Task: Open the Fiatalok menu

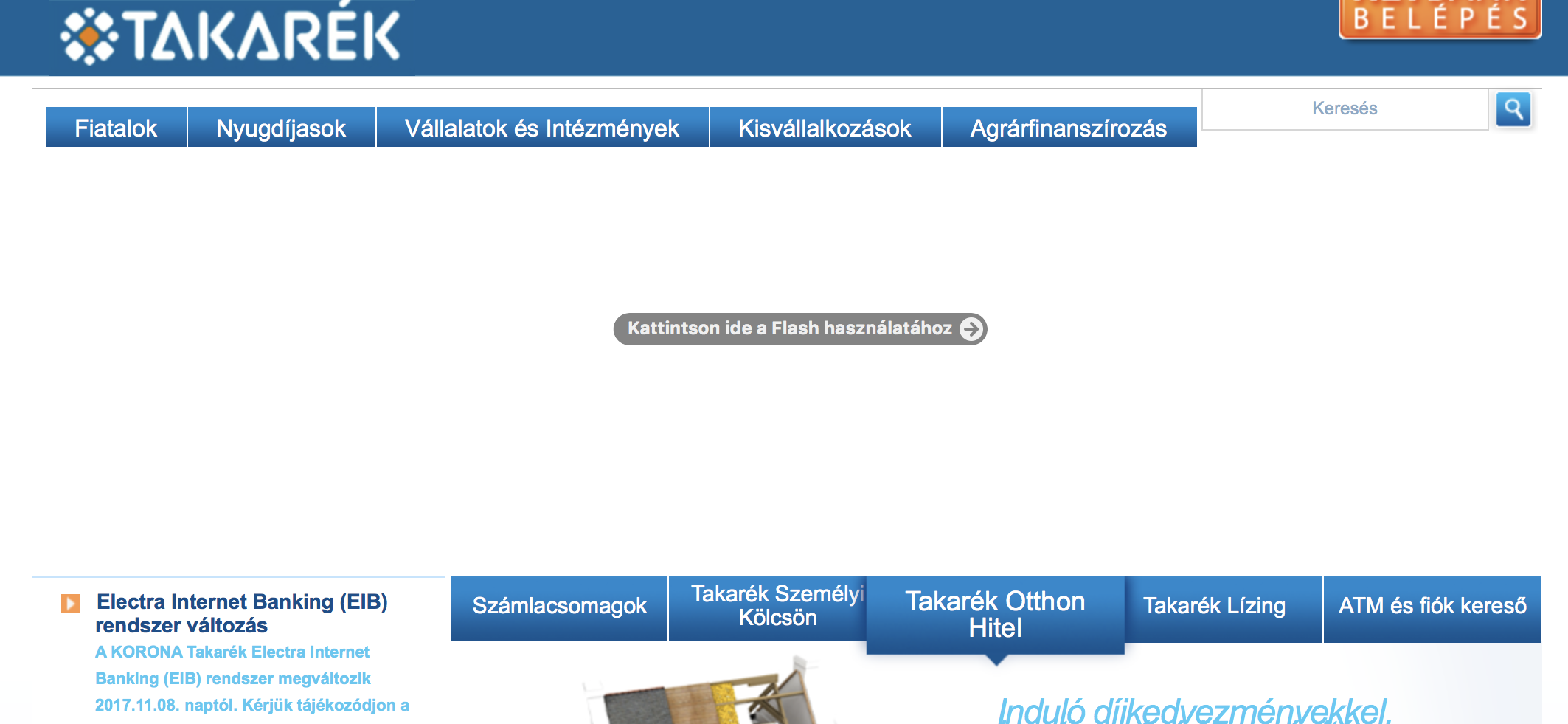Action: [116, 128]
